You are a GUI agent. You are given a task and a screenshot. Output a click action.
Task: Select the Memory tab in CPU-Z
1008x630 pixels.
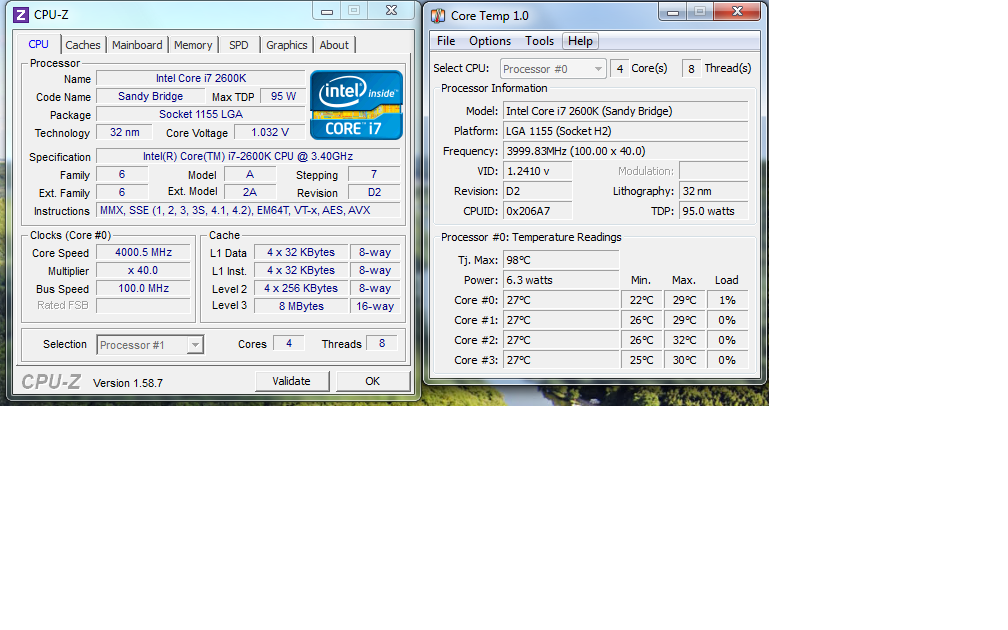click(x=193, y=45)
